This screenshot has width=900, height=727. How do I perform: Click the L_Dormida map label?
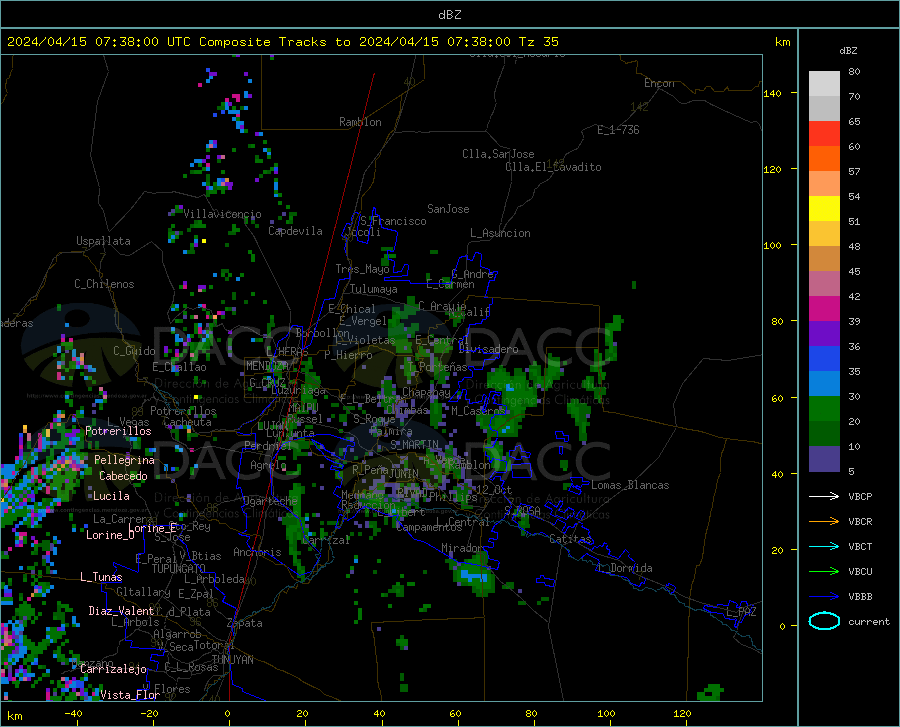tap(624, 568)
